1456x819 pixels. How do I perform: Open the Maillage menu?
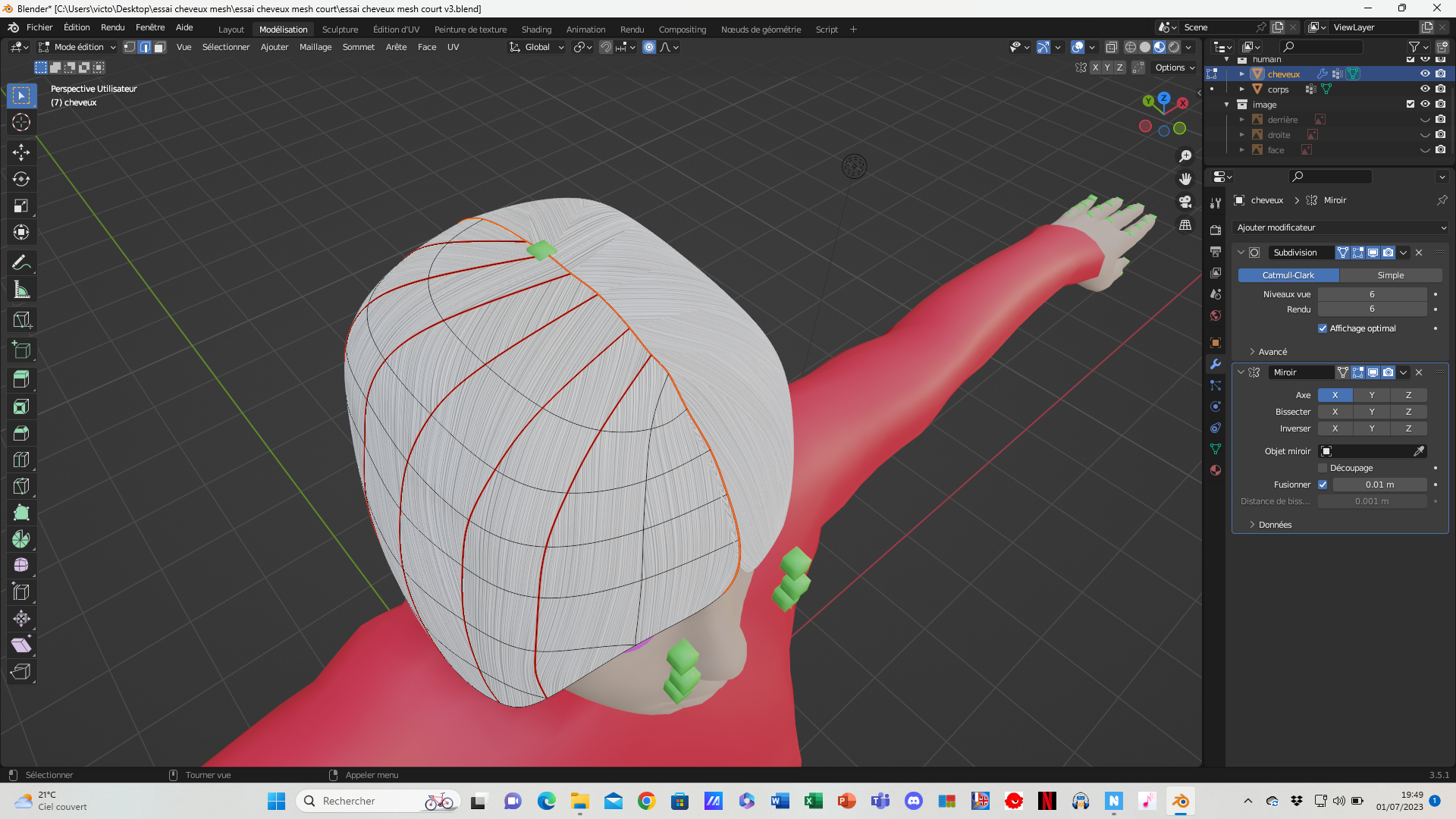(315, 47)
